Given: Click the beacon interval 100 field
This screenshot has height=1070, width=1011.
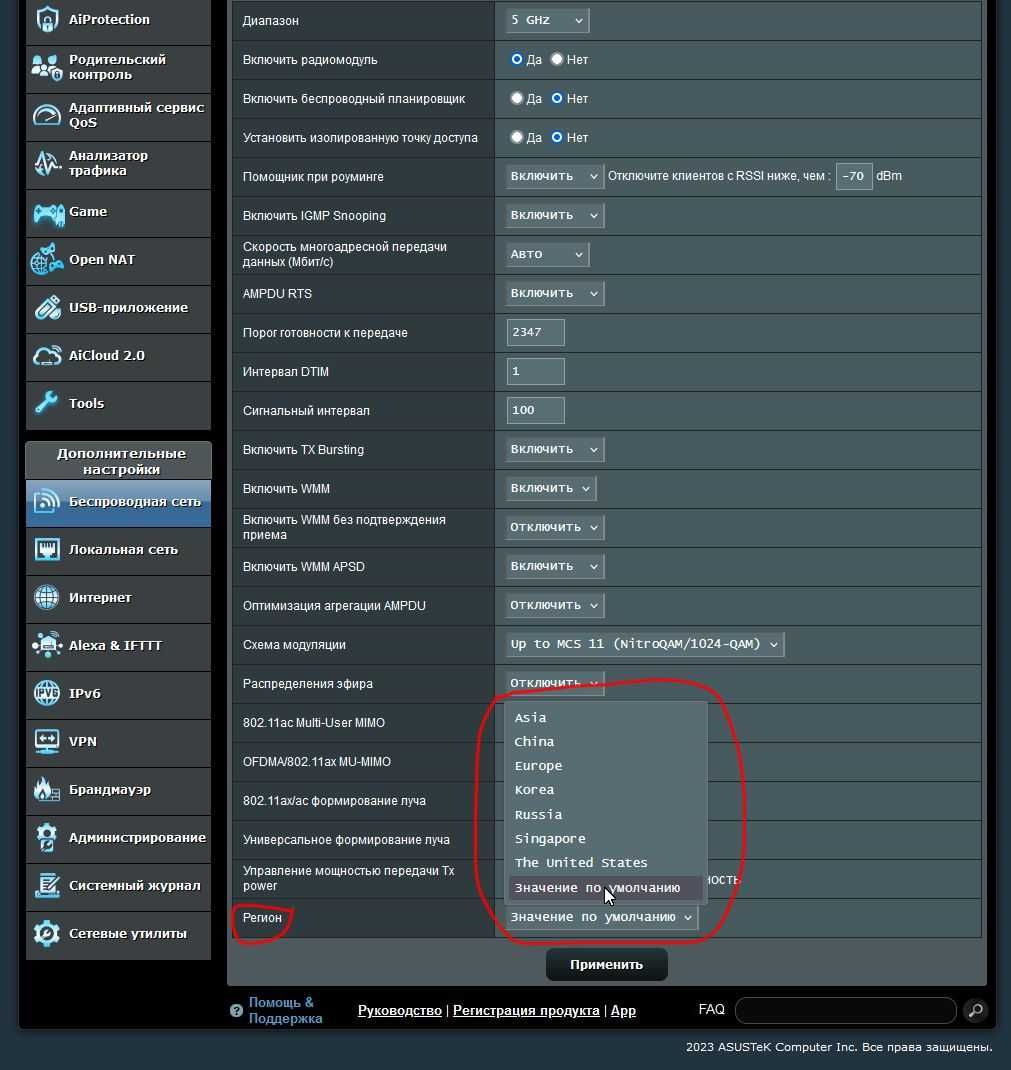Looking at the screenshot, I should click(x=536, y=410).
